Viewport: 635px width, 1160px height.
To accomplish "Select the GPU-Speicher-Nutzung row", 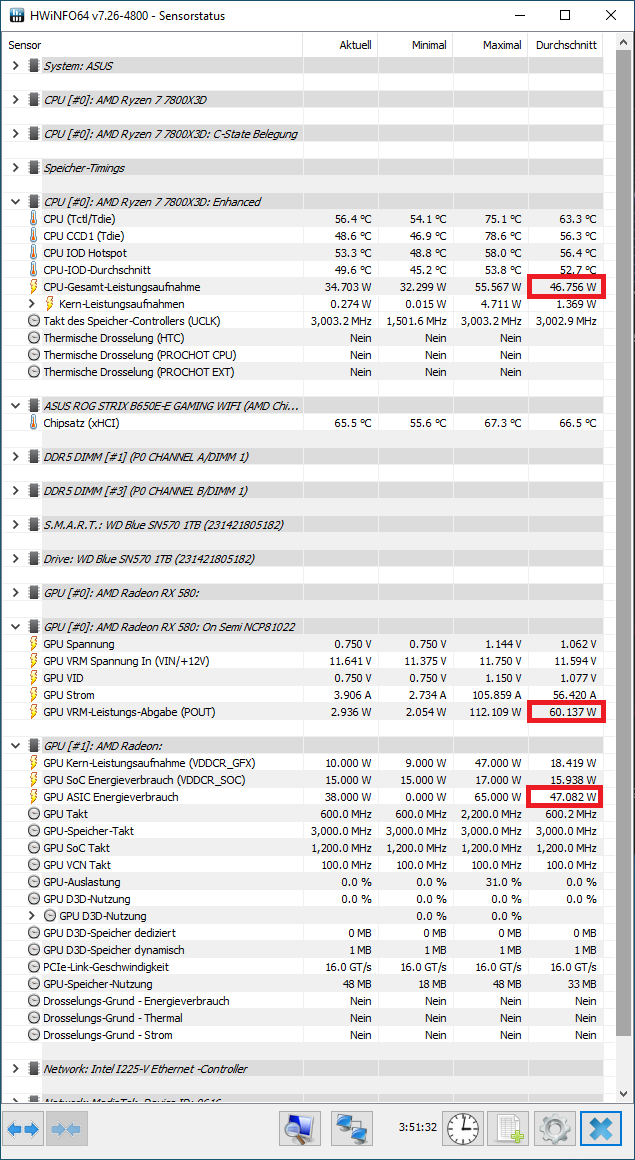I will click(303, 984).
